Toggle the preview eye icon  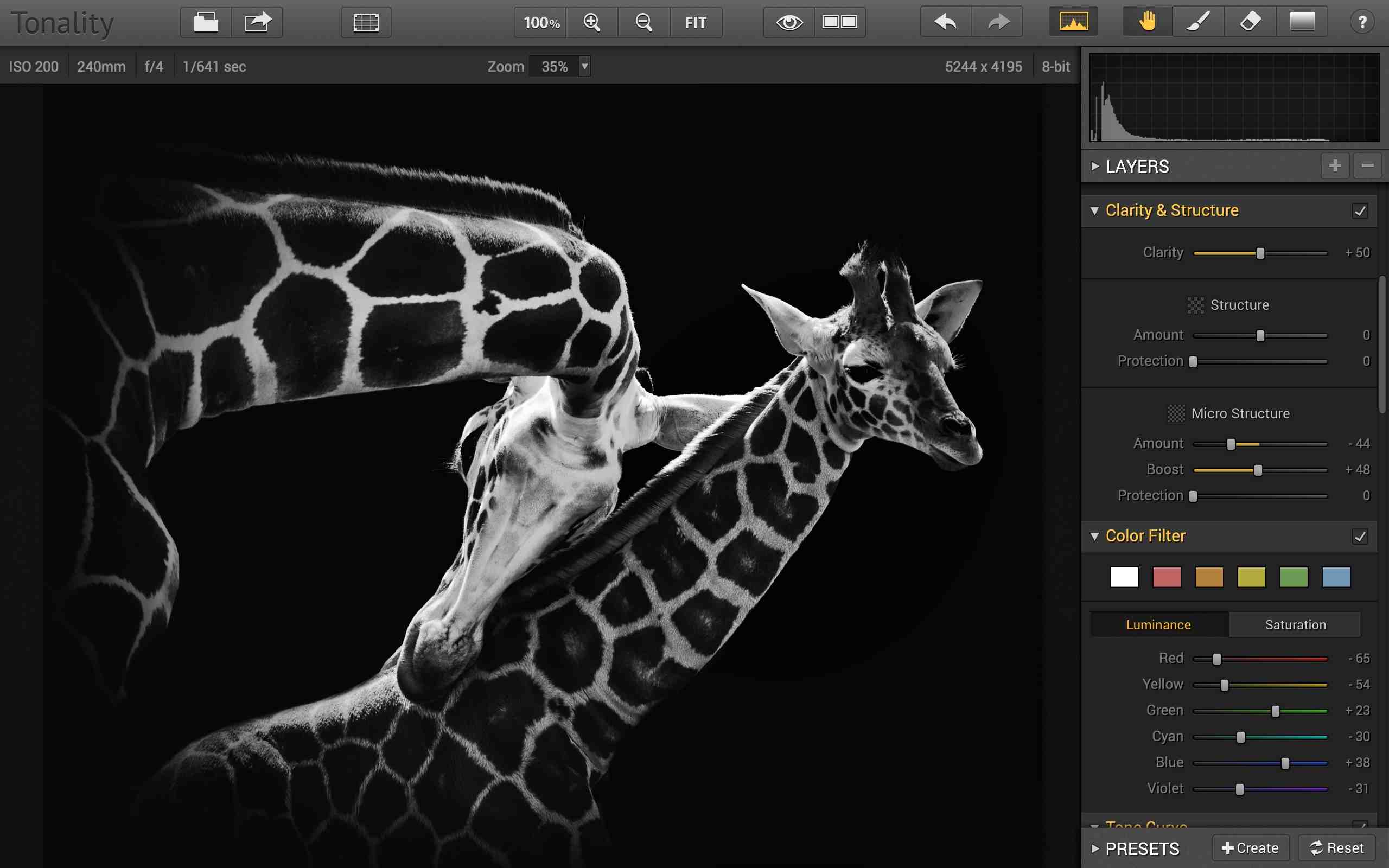(x=788, y=22)
